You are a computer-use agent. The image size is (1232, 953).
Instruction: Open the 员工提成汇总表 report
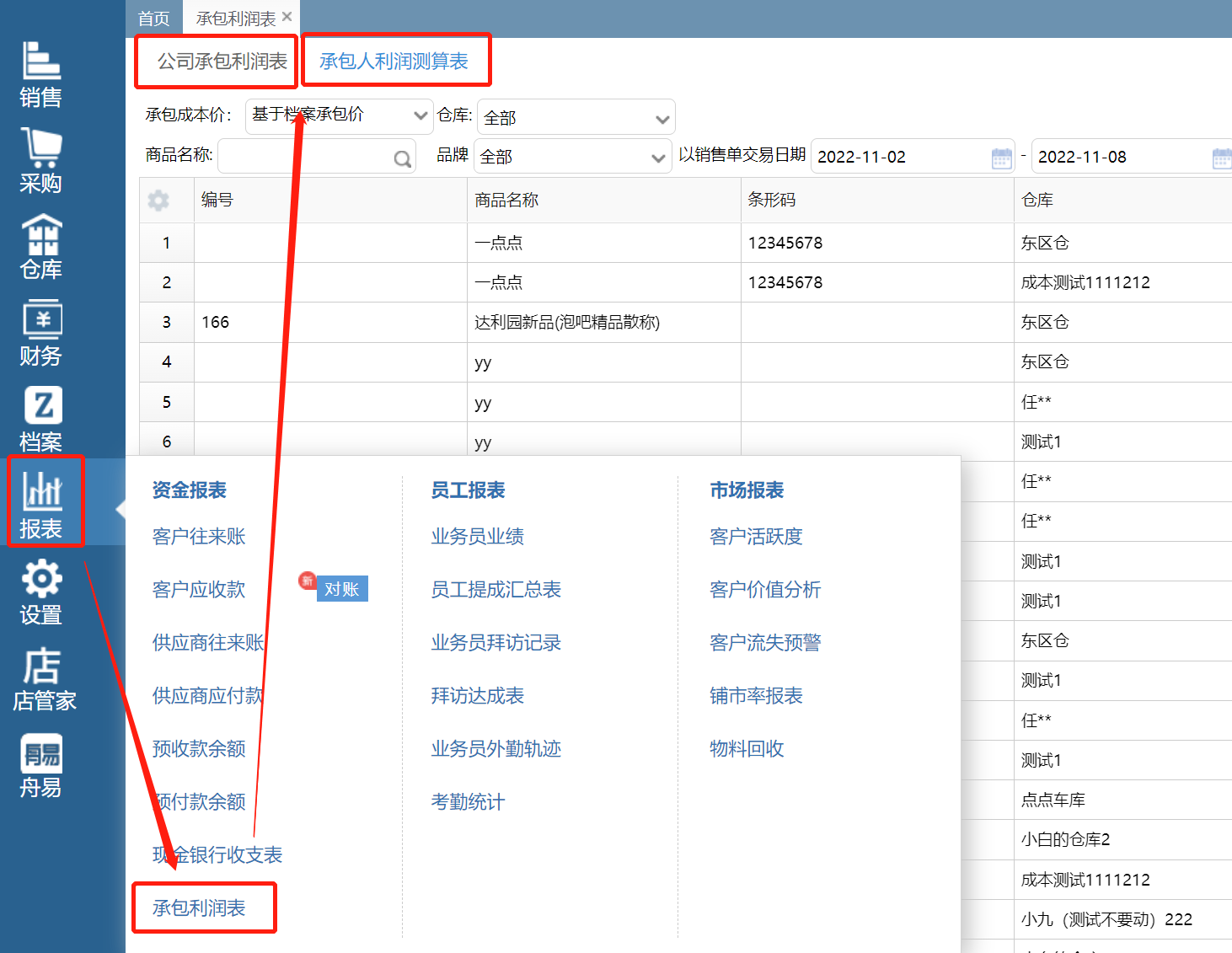(496, 590)
